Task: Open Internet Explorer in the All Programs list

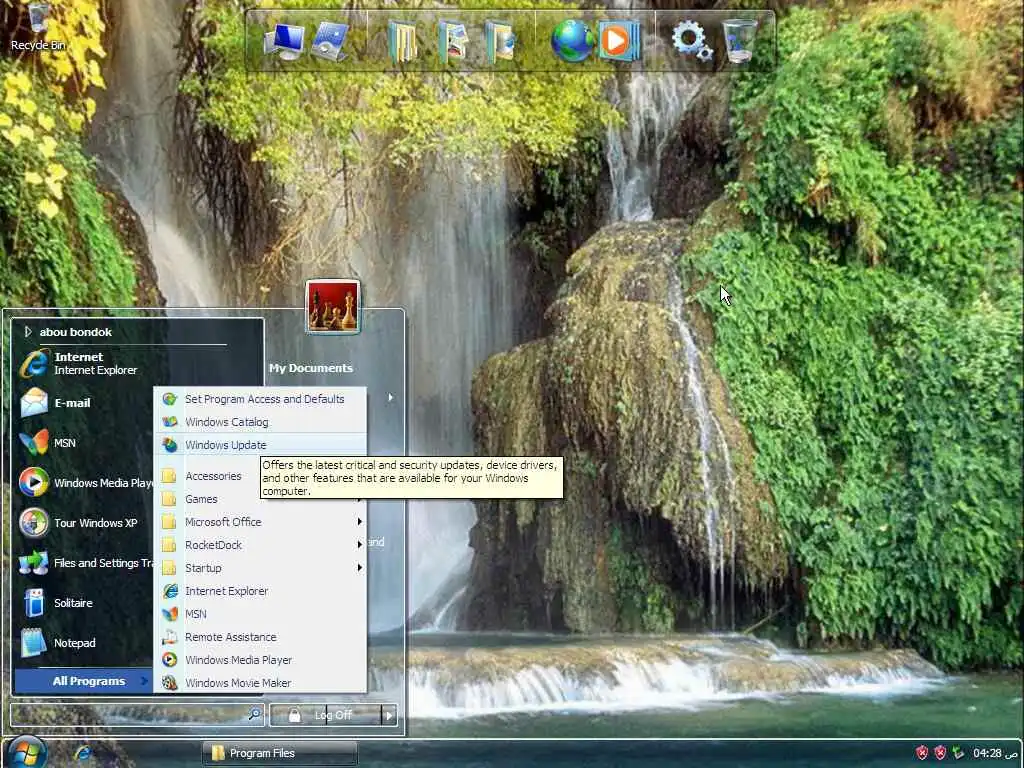Action: point(261,591)
